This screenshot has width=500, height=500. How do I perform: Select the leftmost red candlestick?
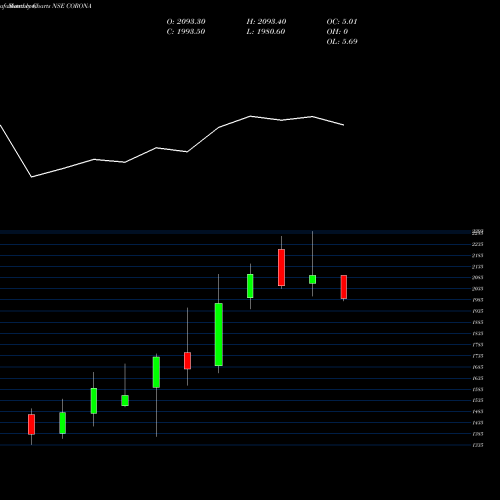click(31, 424)
